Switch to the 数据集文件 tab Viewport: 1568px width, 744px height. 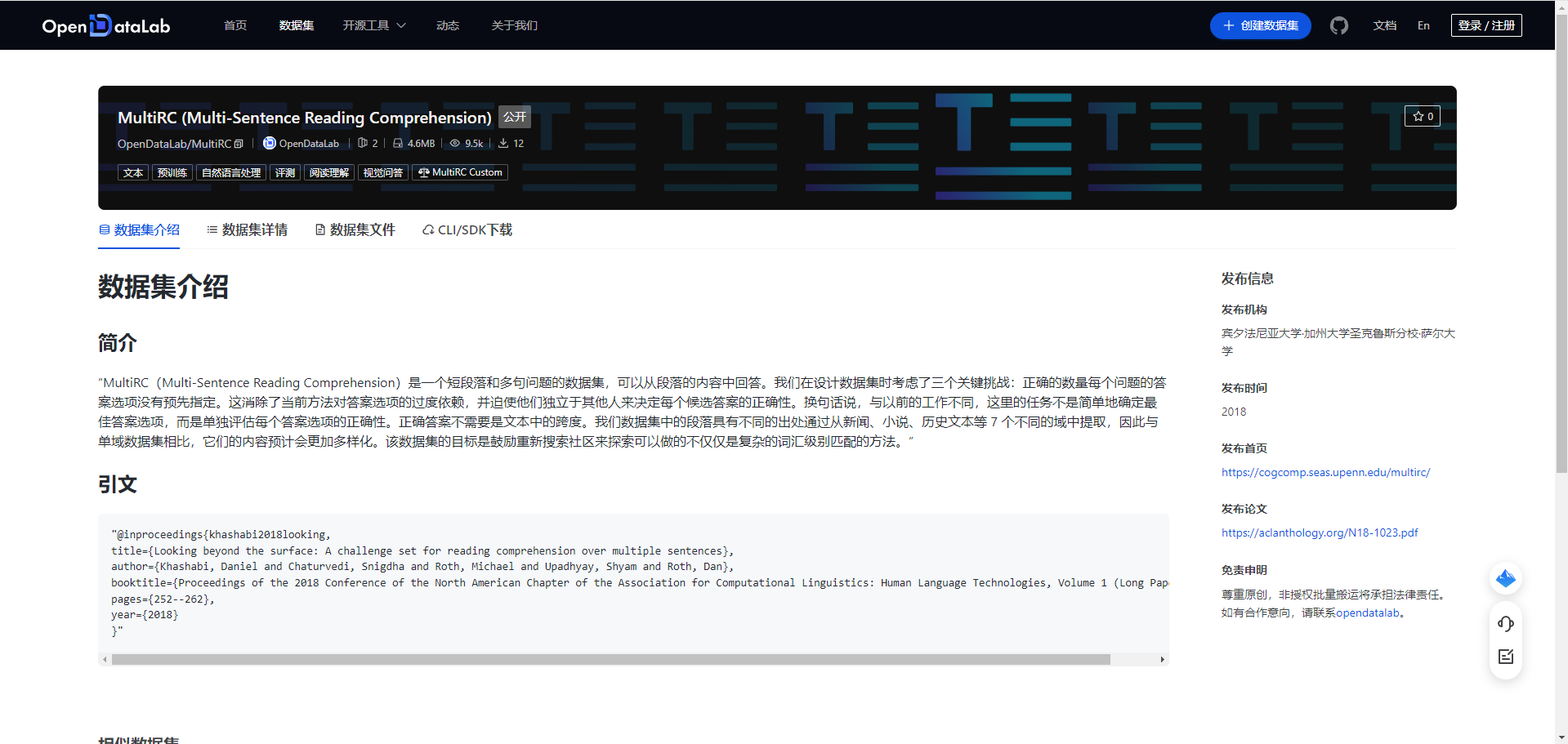coord(355,230)
